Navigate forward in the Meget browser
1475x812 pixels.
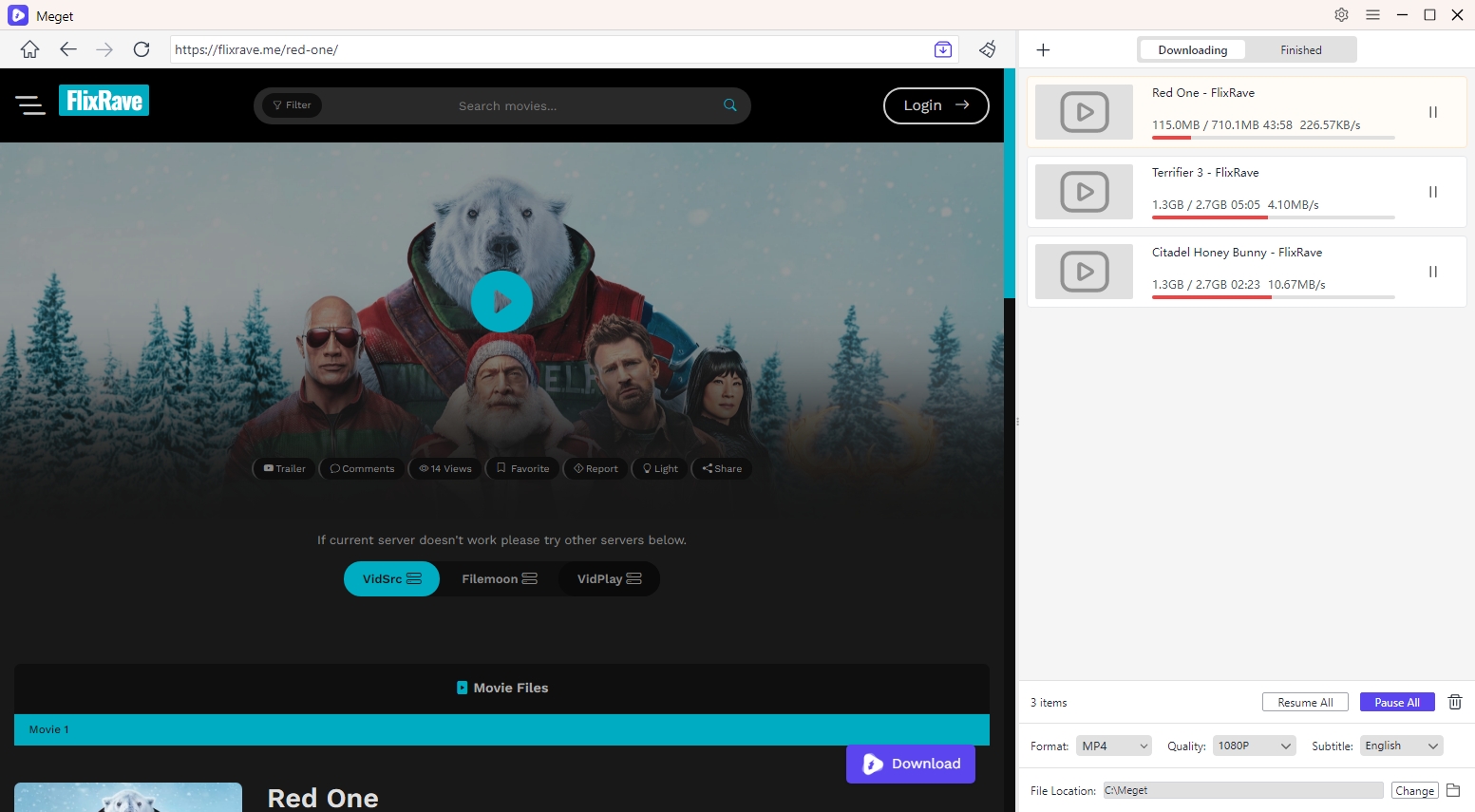point(104,49)
